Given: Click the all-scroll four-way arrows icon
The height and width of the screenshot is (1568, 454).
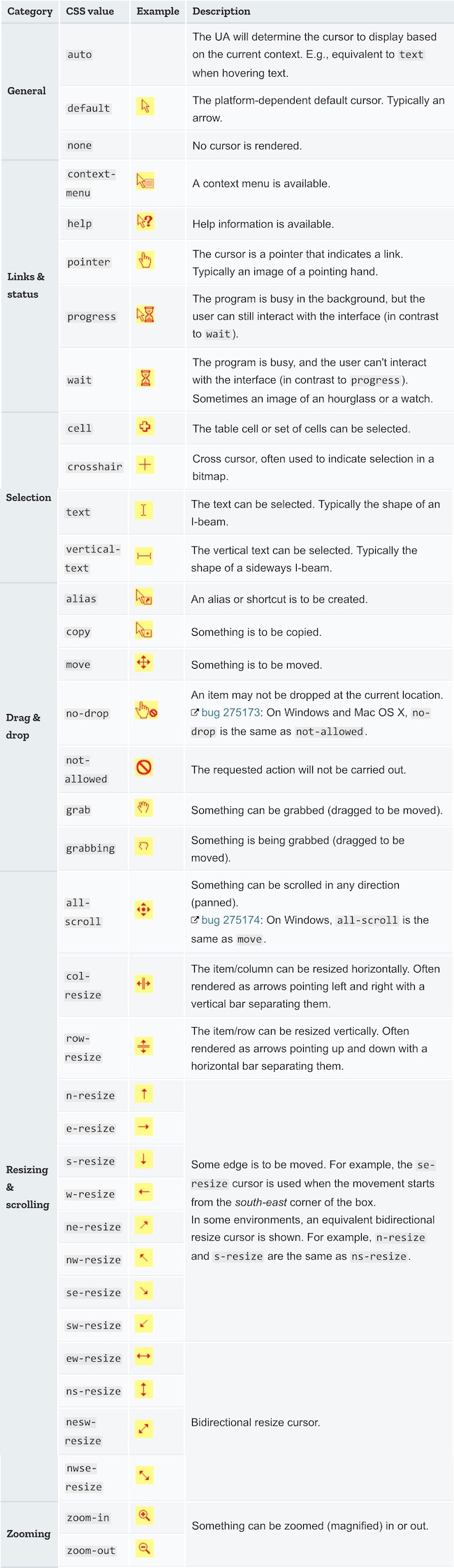Looking at the screenshot, I should click(144, 910).
